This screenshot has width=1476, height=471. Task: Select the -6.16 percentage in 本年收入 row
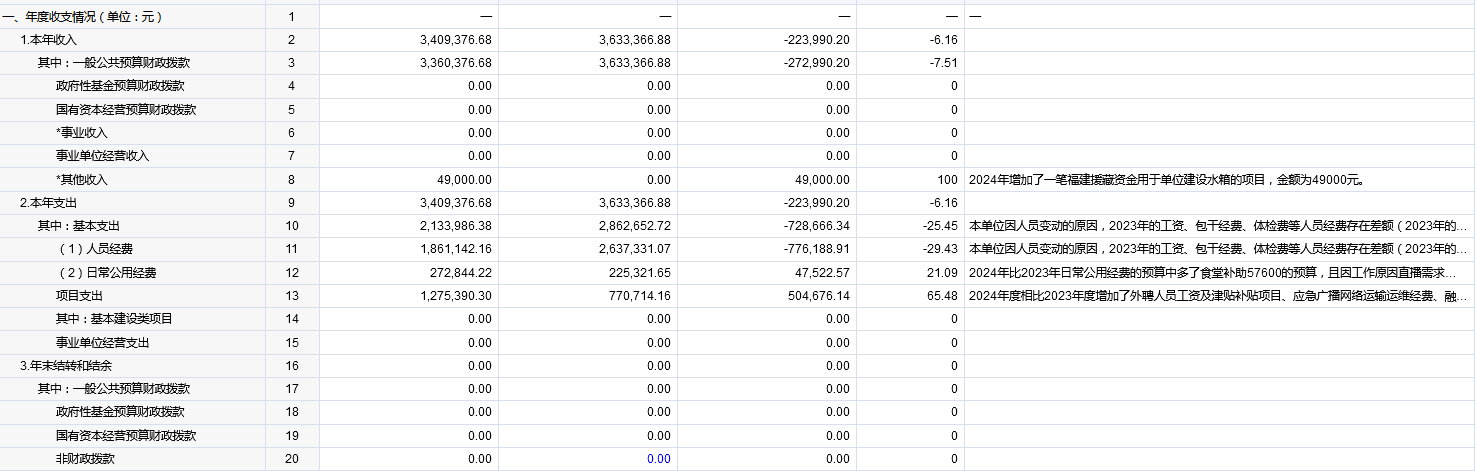point(943,39)
